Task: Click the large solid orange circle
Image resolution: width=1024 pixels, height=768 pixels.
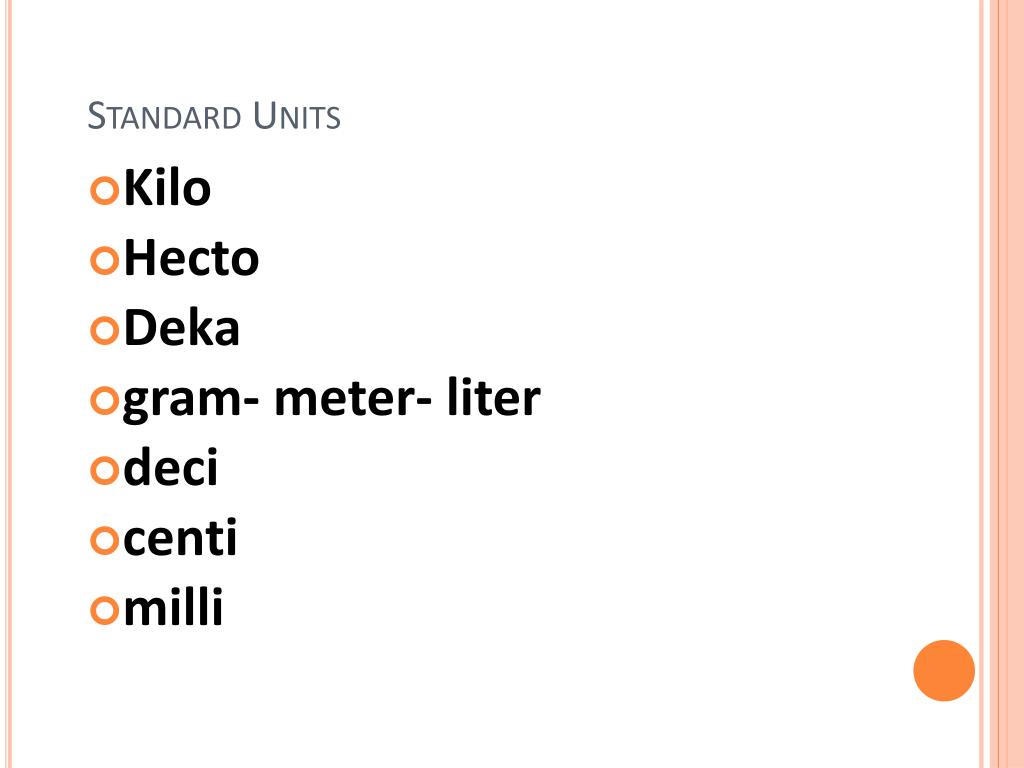Action: (944, 671)
